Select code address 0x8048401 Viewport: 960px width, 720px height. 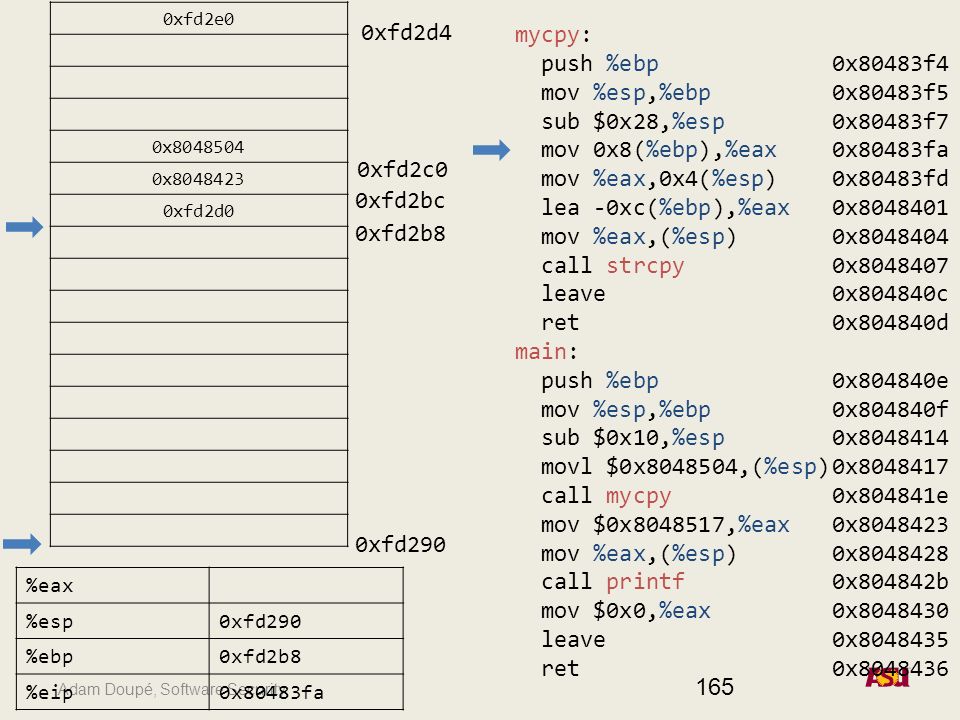pos(890,208)
